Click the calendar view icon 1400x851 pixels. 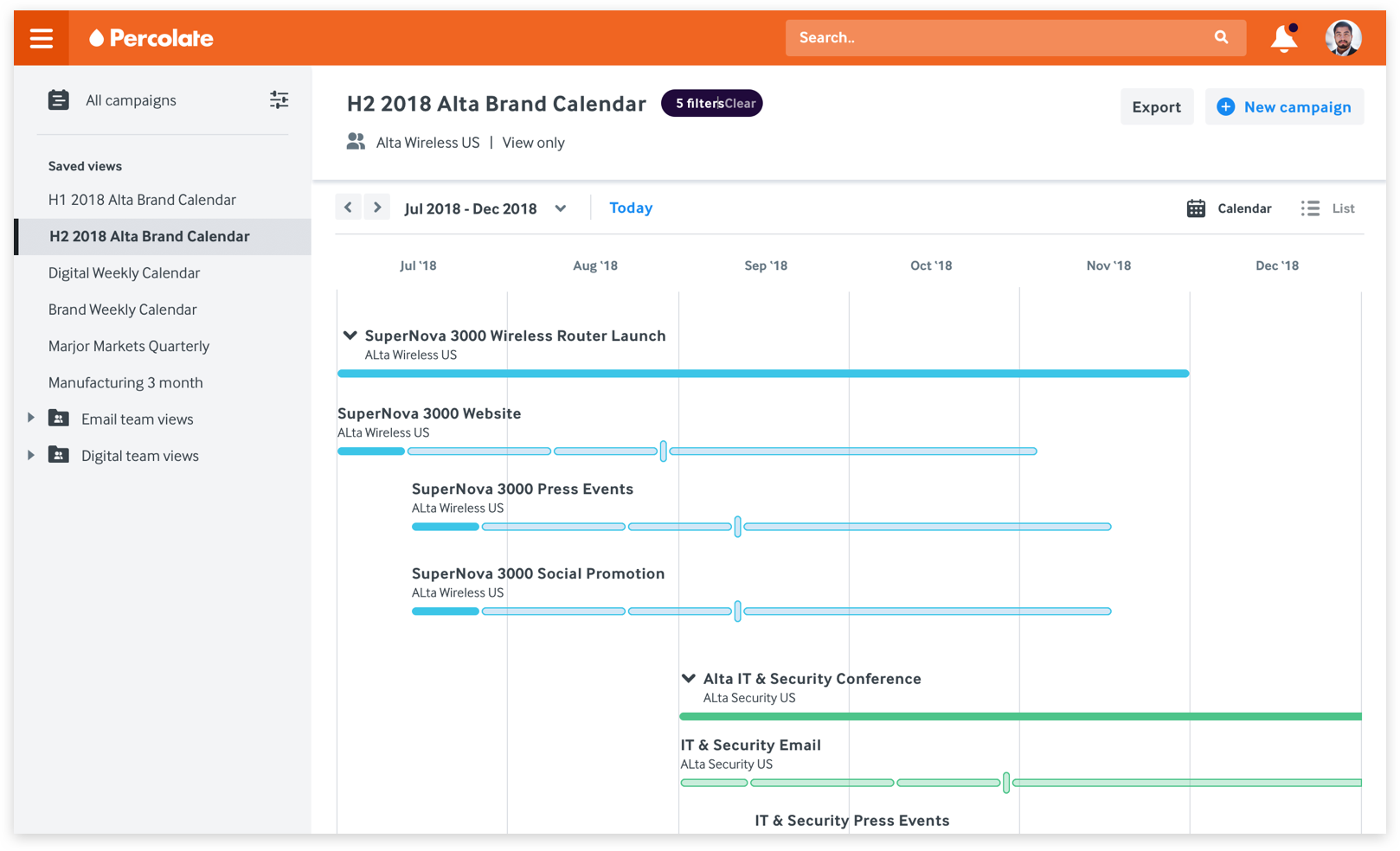1196,208
